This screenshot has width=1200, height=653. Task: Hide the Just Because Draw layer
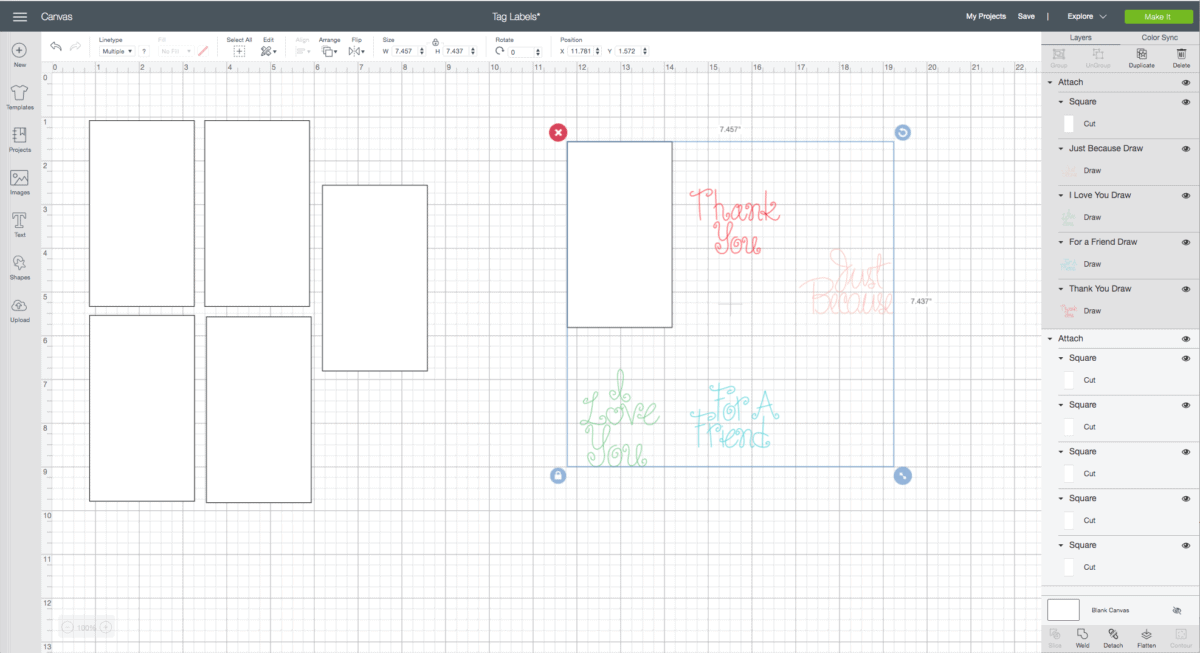click(1185, 149)
